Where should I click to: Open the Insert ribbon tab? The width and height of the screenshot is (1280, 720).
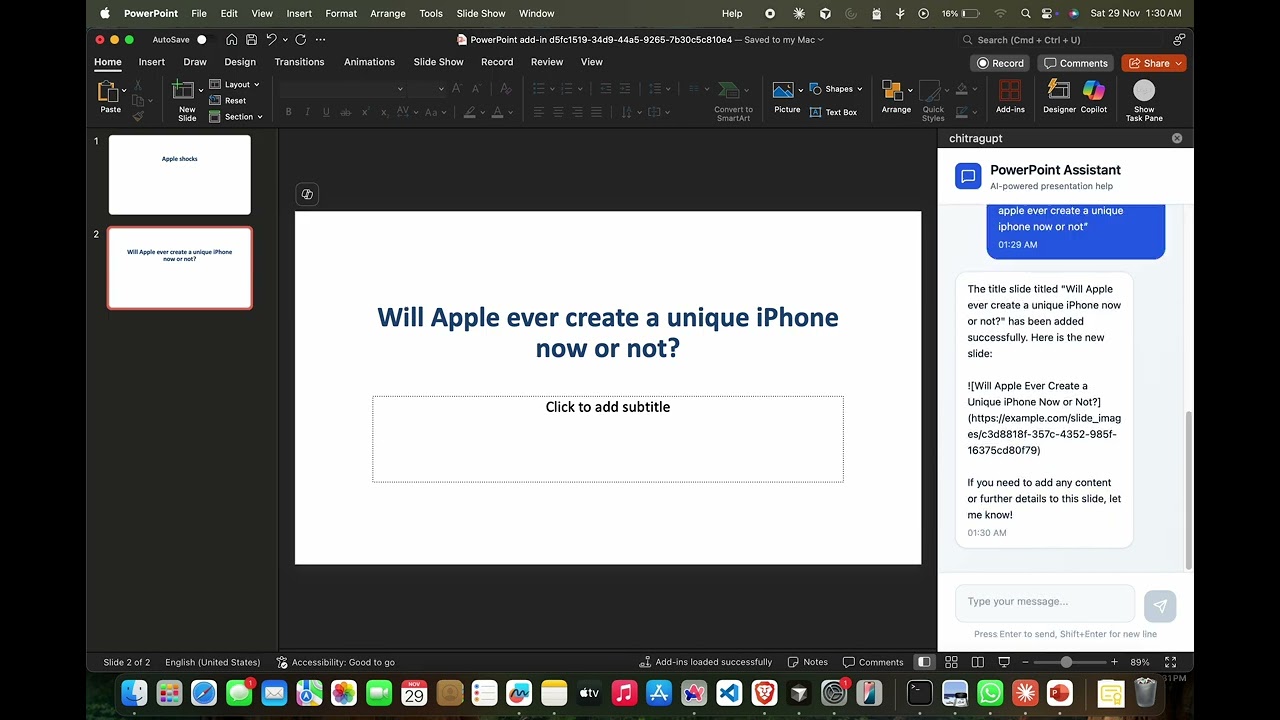(152, 62)
